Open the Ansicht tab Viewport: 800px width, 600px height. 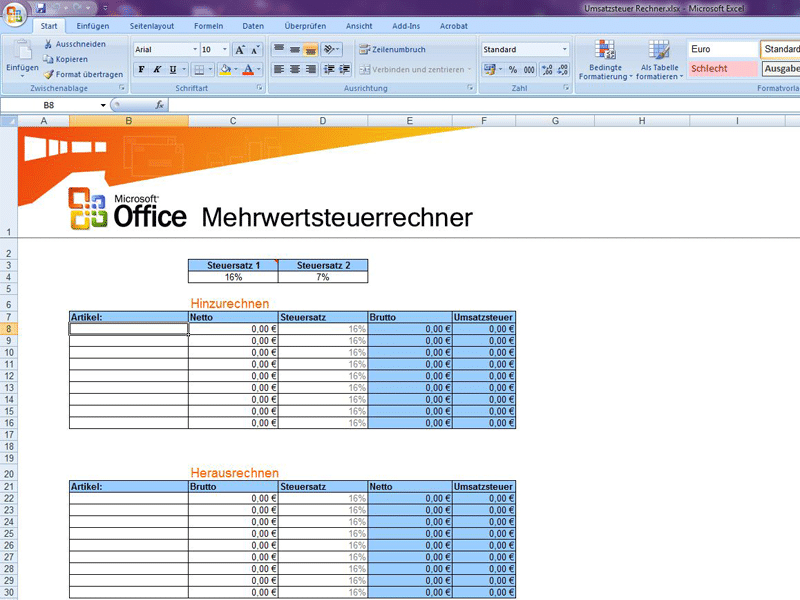[x=359, y=26]
